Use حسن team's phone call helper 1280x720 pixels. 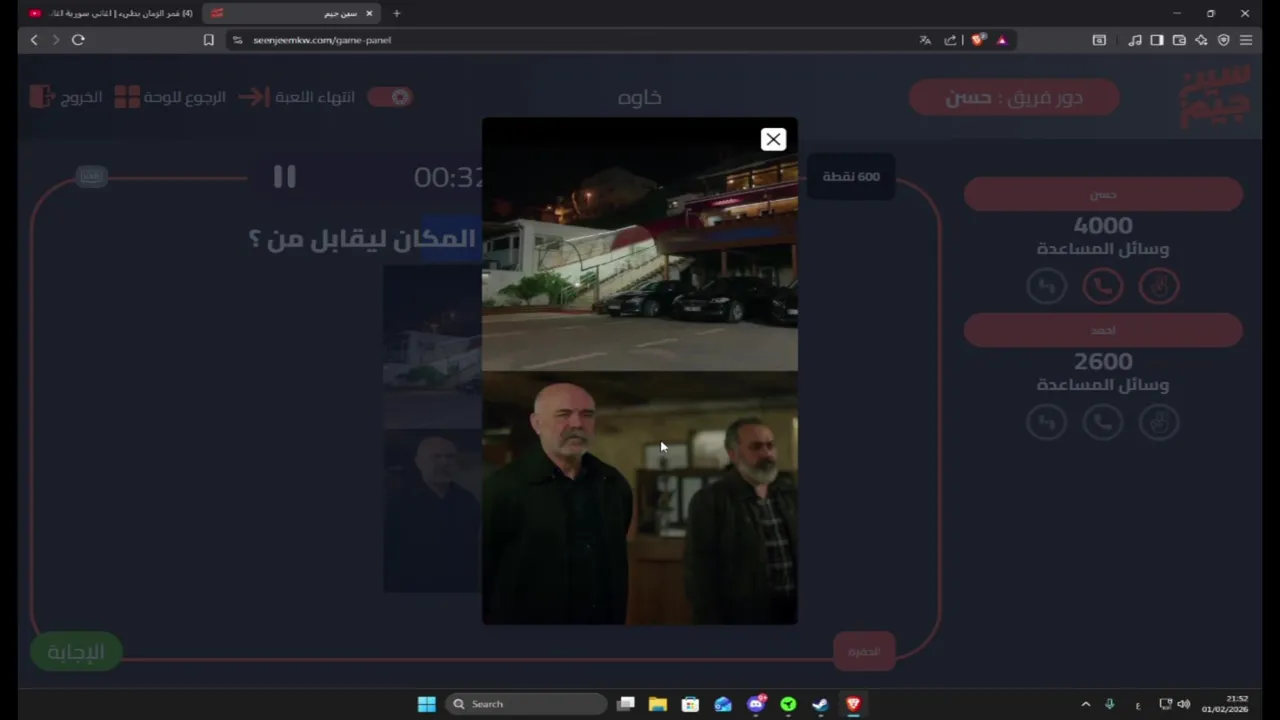coord(1103,286)
